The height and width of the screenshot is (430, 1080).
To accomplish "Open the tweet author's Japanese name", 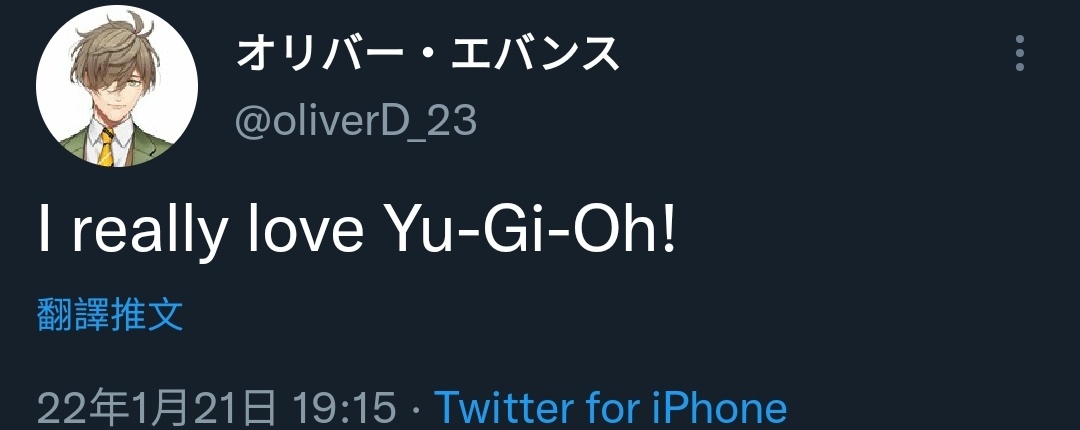I will (x=428, y=54).
